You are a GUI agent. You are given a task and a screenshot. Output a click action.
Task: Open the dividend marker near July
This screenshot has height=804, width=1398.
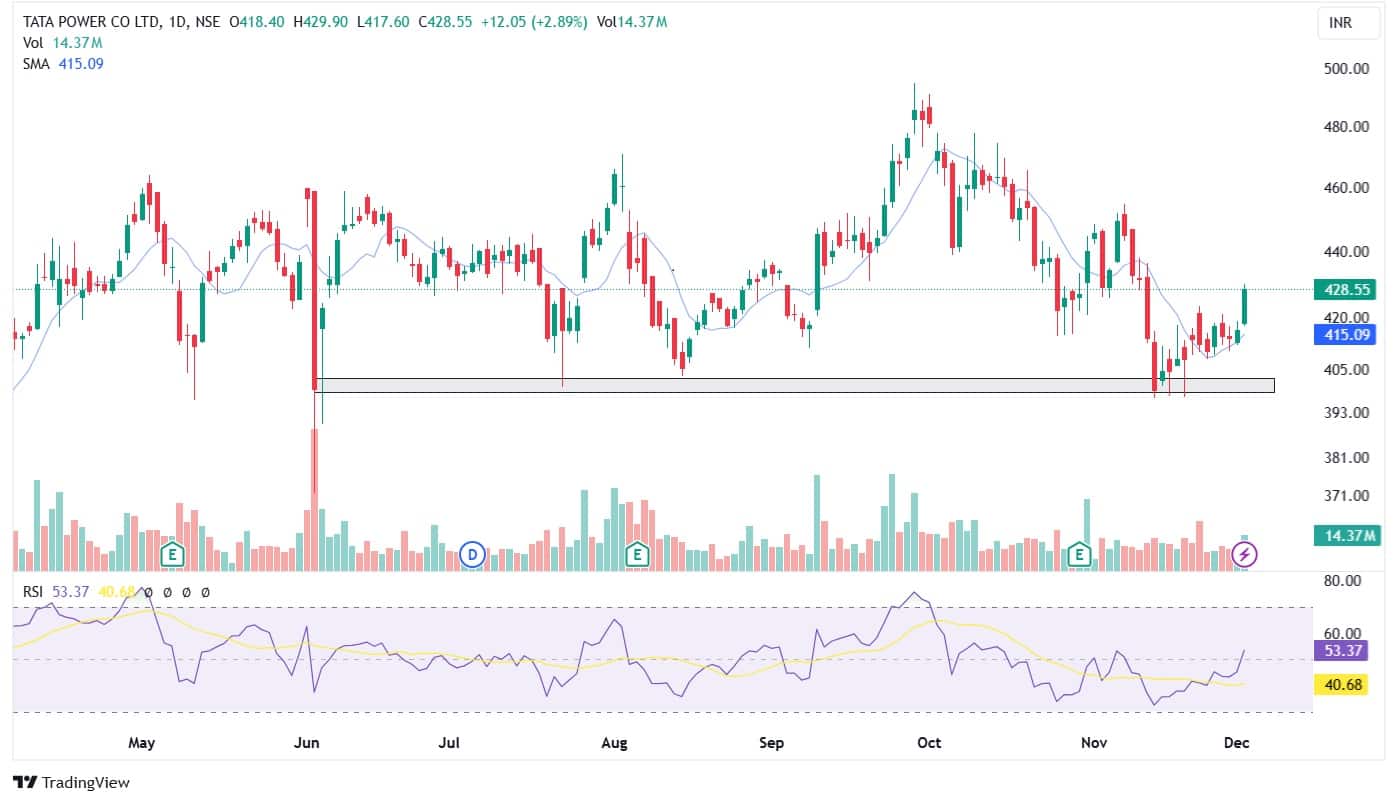point(471,553)
